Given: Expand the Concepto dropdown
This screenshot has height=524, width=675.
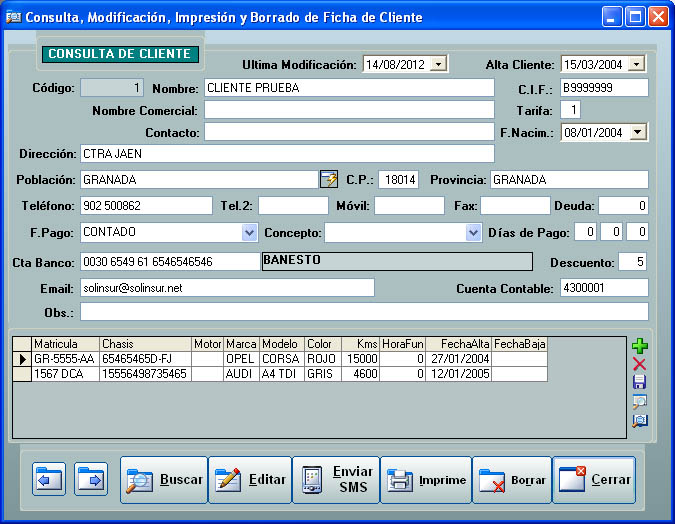Looking at the screenshot, I should click(x=474, y=233).
